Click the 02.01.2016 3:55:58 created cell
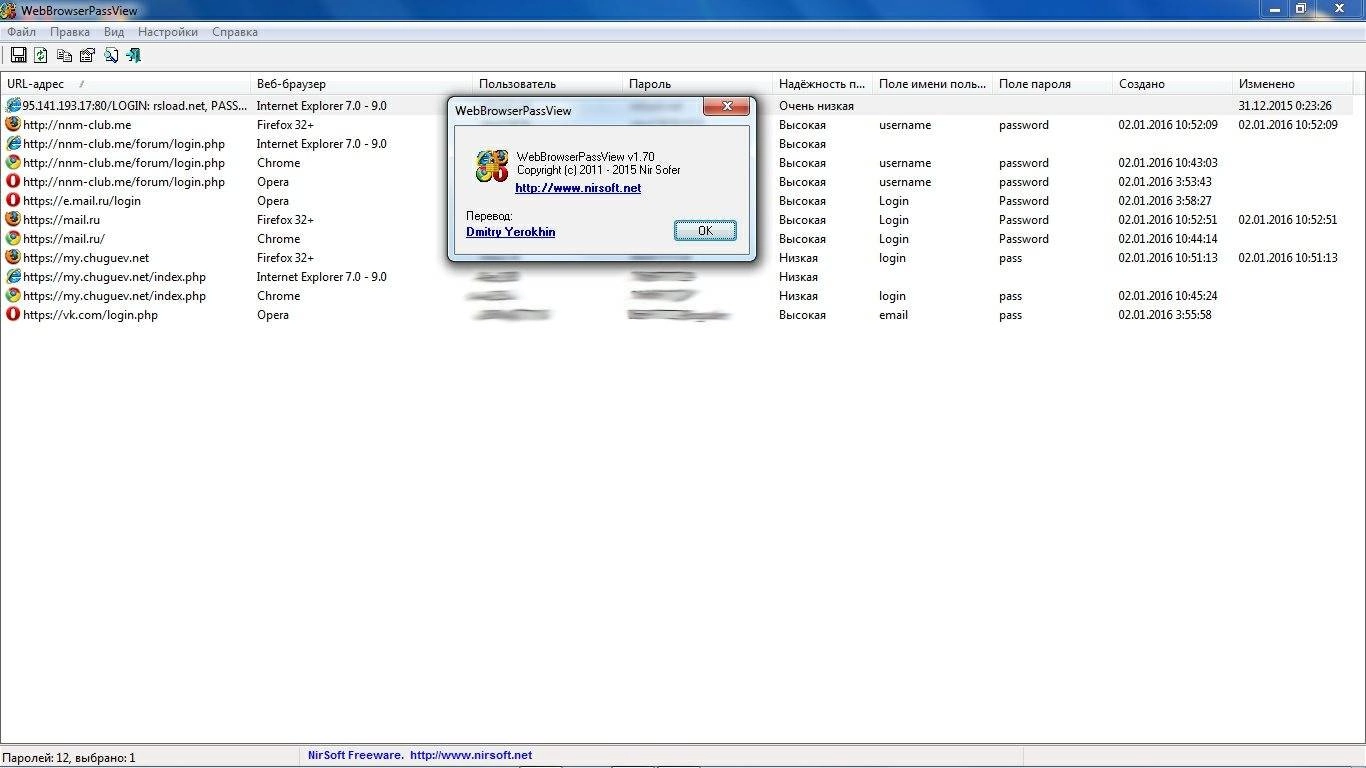 pos(1165,315)
